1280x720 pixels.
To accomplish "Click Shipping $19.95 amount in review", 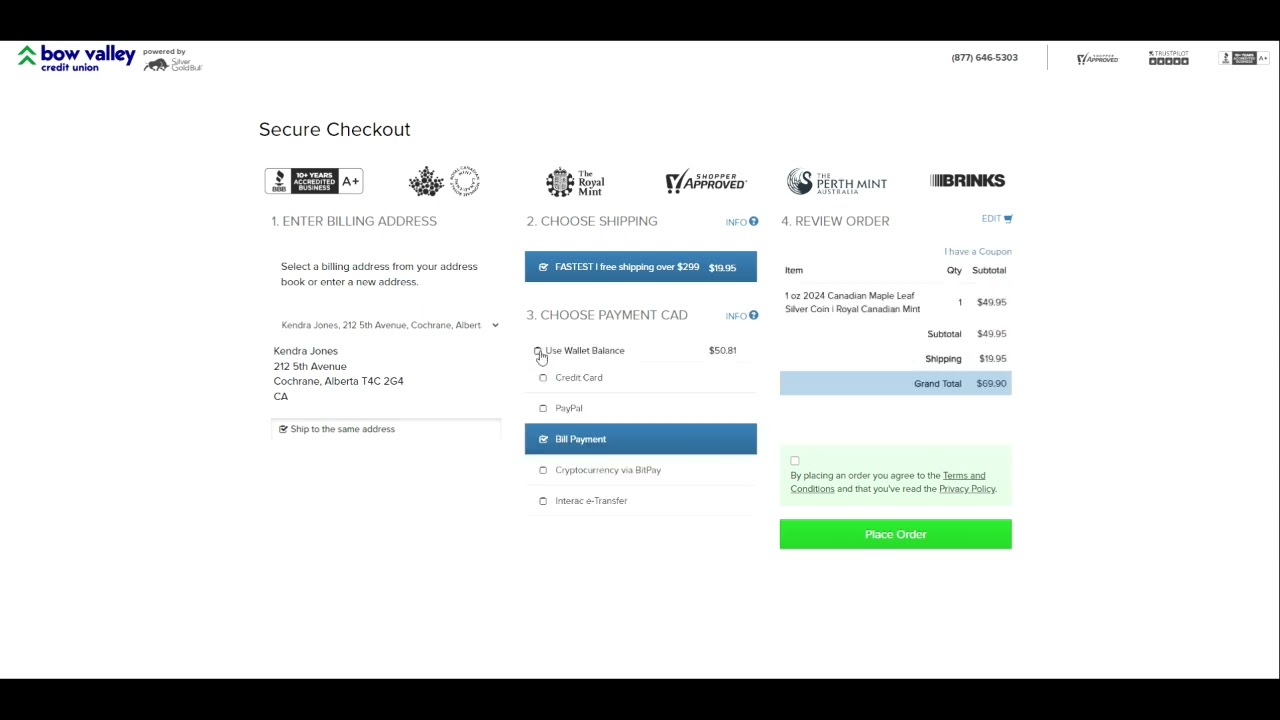I will pyautogui.click(x=993, y=359).
